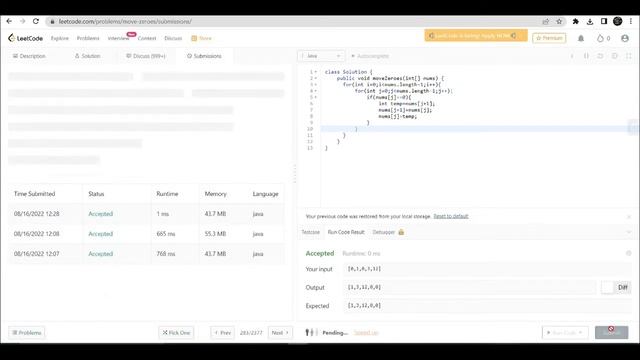
Task: Open the Interview nav item
Action: [118, 38]
